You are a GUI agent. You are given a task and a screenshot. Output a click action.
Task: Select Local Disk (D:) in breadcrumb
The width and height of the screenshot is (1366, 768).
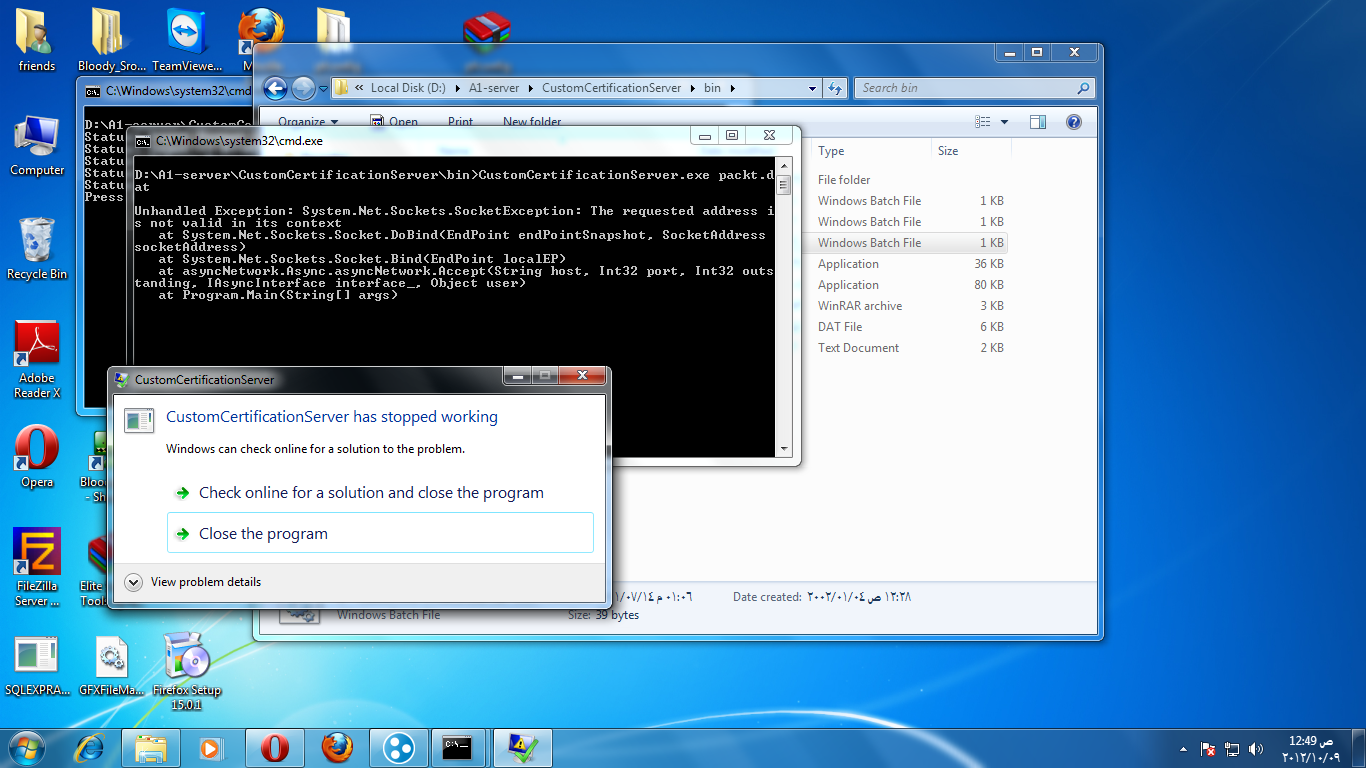[408, 88]
